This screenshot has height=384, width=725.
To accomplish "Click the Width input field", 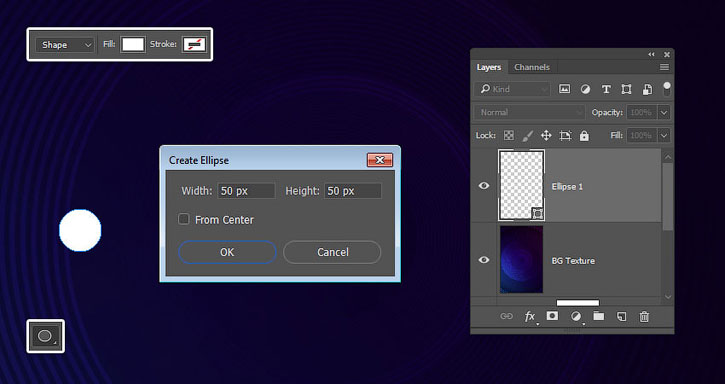I will (246, 191).
